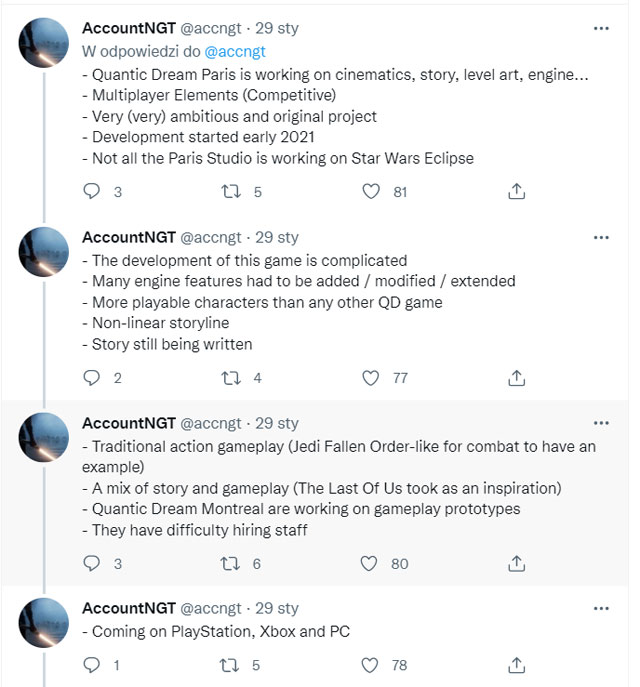Viewport: 640px width, 687px height.
Task: Retweet the Quantic Dream Paris tweet
Action: pos(231,191)
